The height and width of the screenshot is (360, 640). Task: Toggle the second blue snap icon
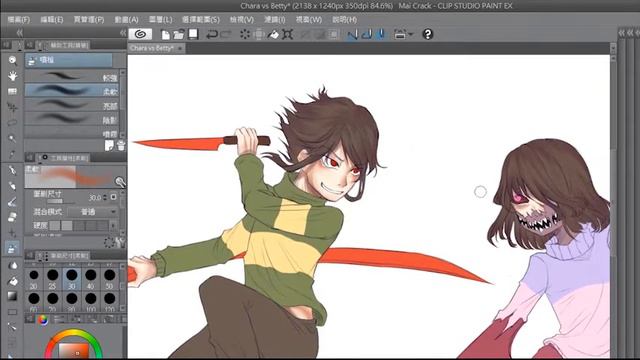(367, 35)
